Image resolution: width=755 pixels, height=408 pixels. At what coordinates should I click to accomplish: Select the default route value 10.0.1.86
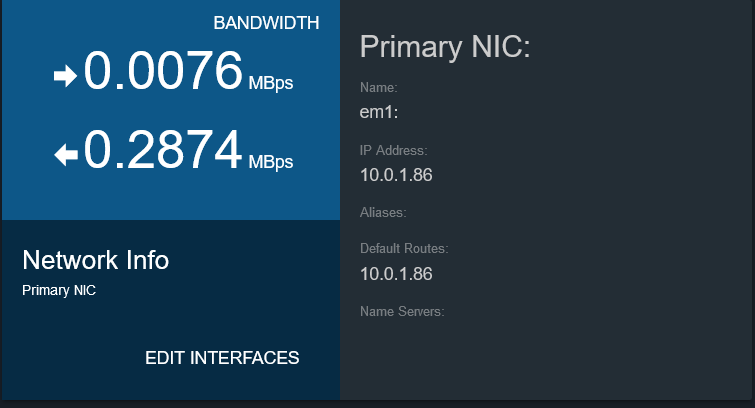click(x=396, y=274)
